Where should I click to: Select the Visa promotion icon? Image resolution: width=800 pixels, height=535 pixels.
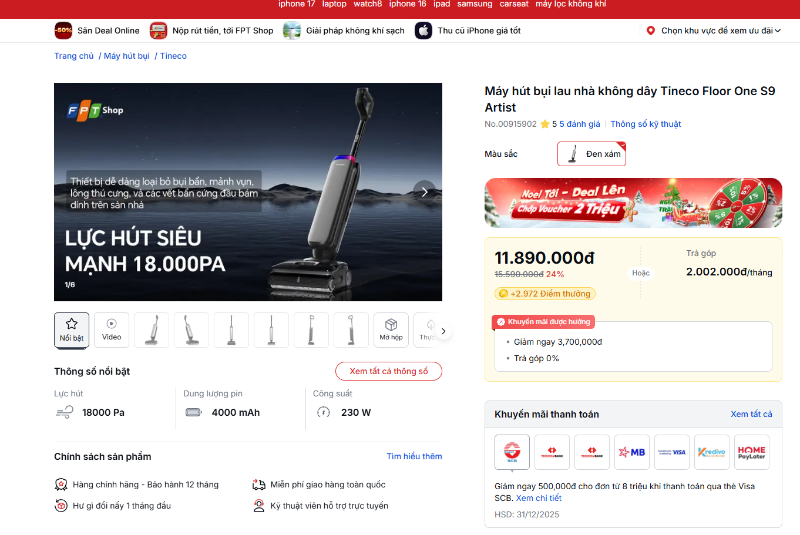[672, 452]
